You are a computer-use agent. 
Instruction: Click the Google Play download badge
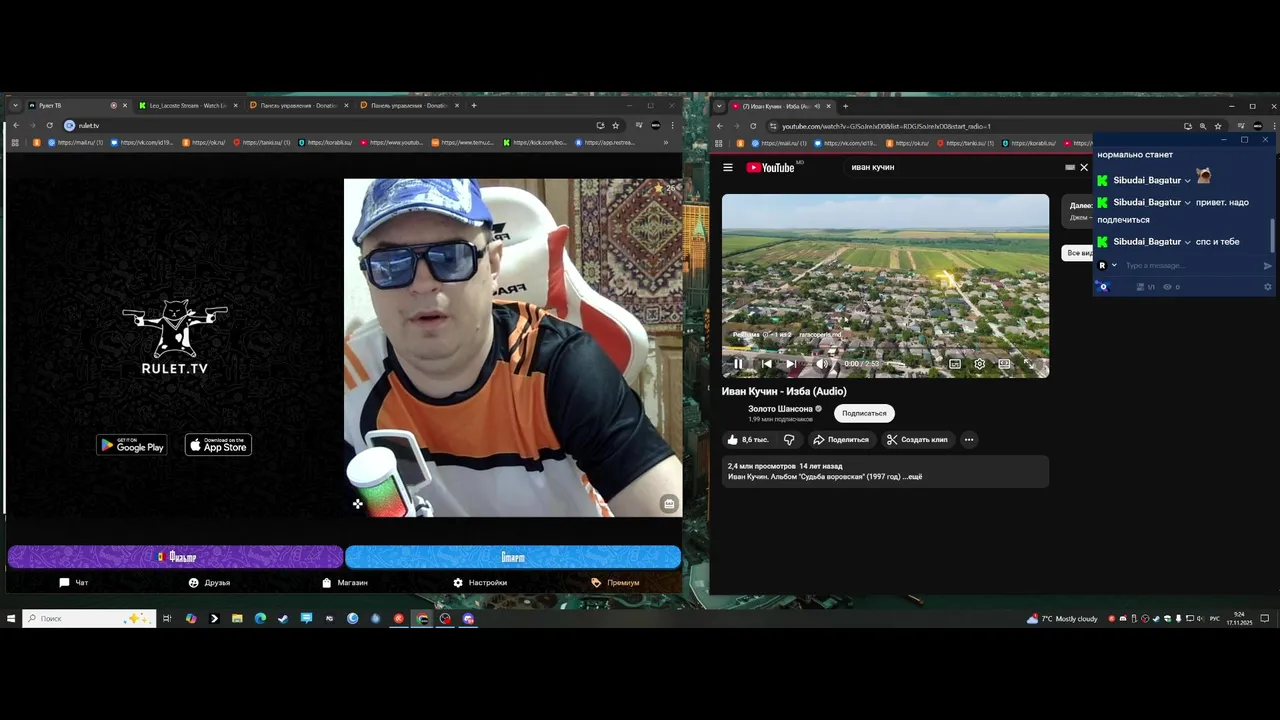pos(132,445)
